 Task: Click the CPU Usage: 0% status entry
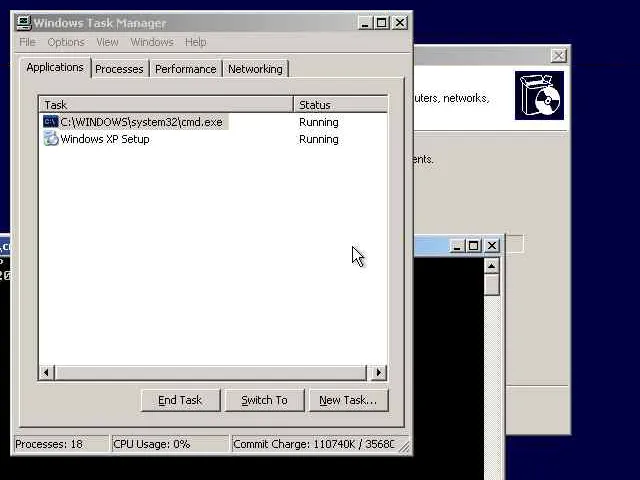click(170, 444)
